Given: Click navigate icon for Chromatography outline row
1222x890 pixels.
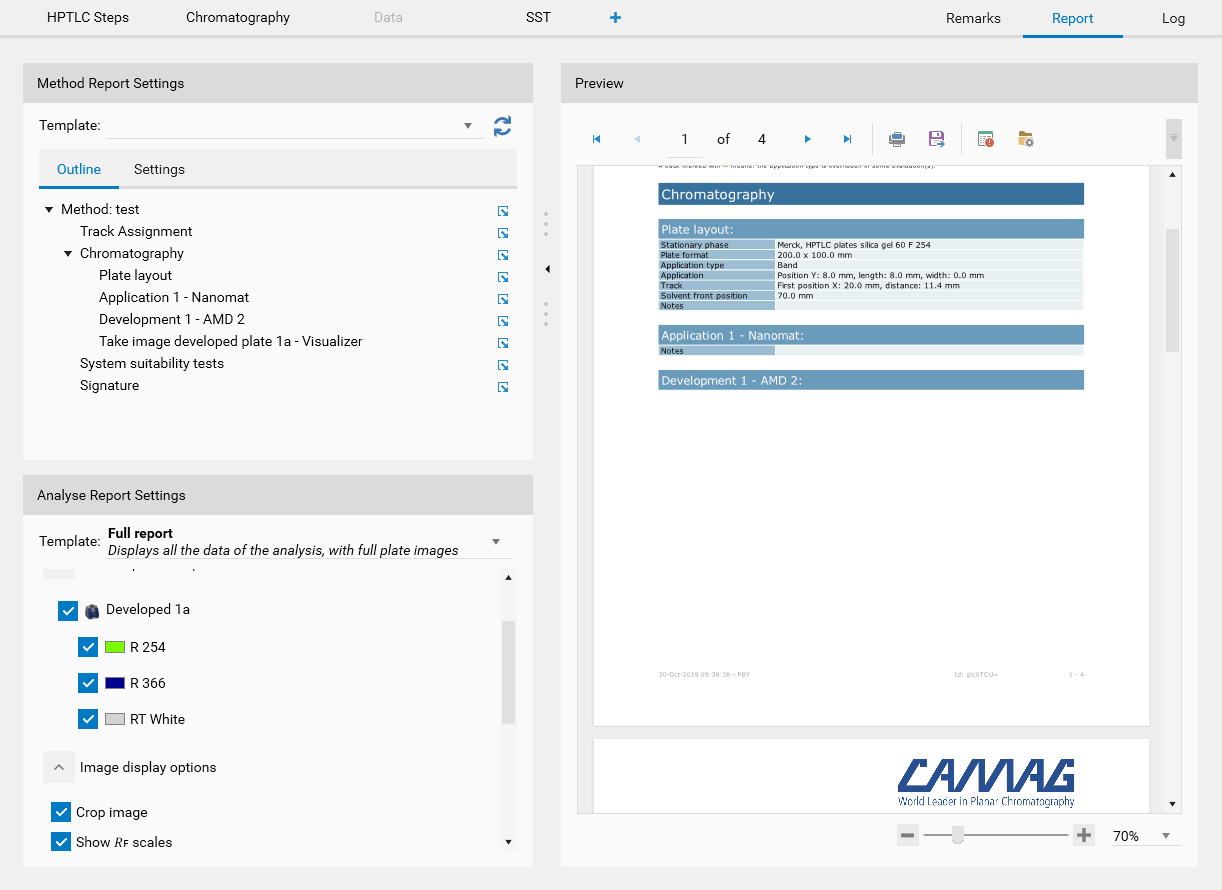Looking at the screenshot, I should coord(503,254).
